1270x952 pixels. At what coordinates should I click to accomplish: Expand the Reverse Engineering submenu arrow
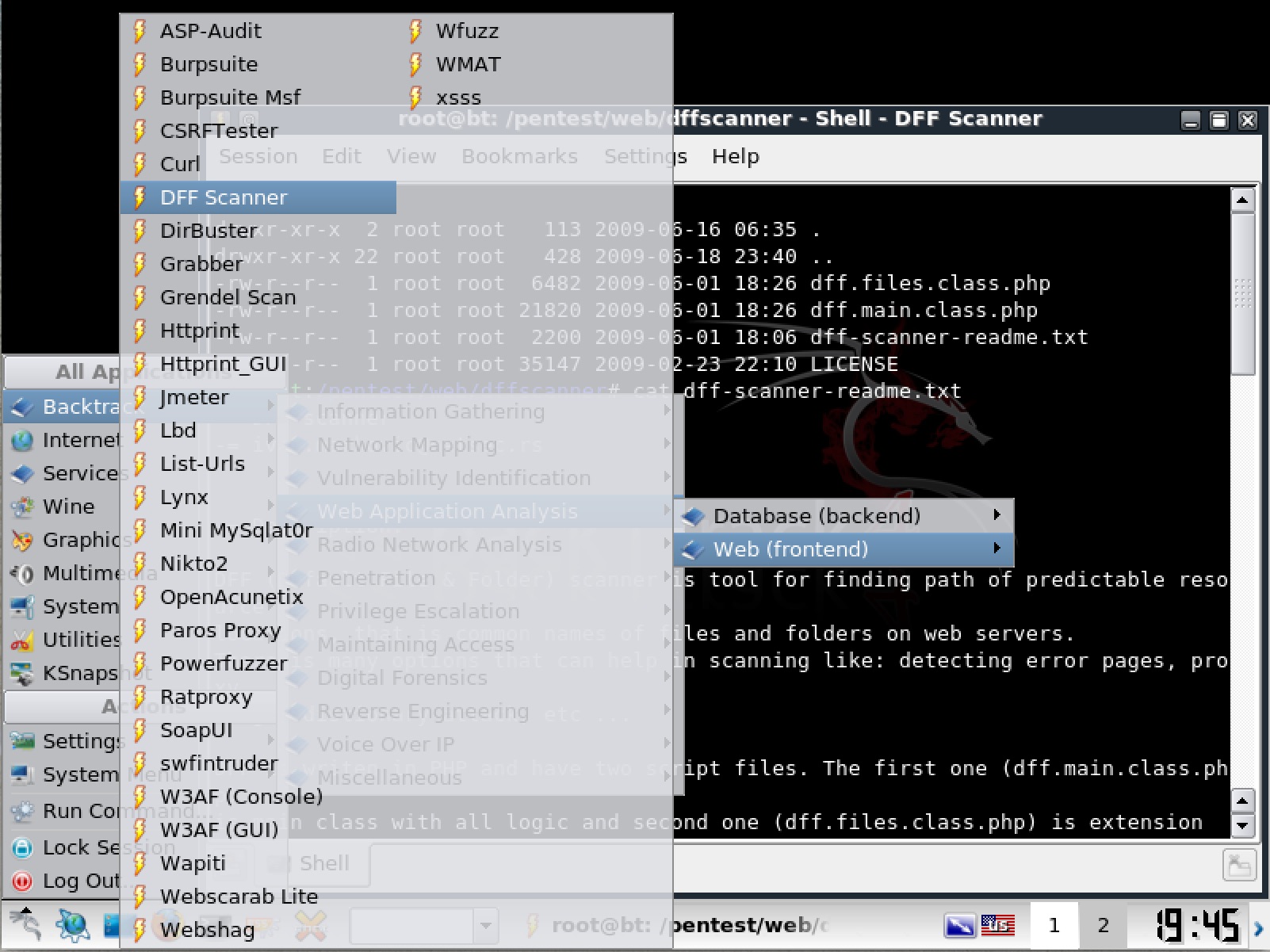click(668, 710)
